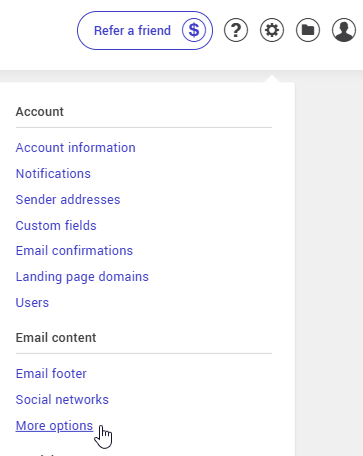Viewport: 363px width, 456px height.
Task: Click the Email content section heading
Action: pyautogui.click(x=56, y=338)
